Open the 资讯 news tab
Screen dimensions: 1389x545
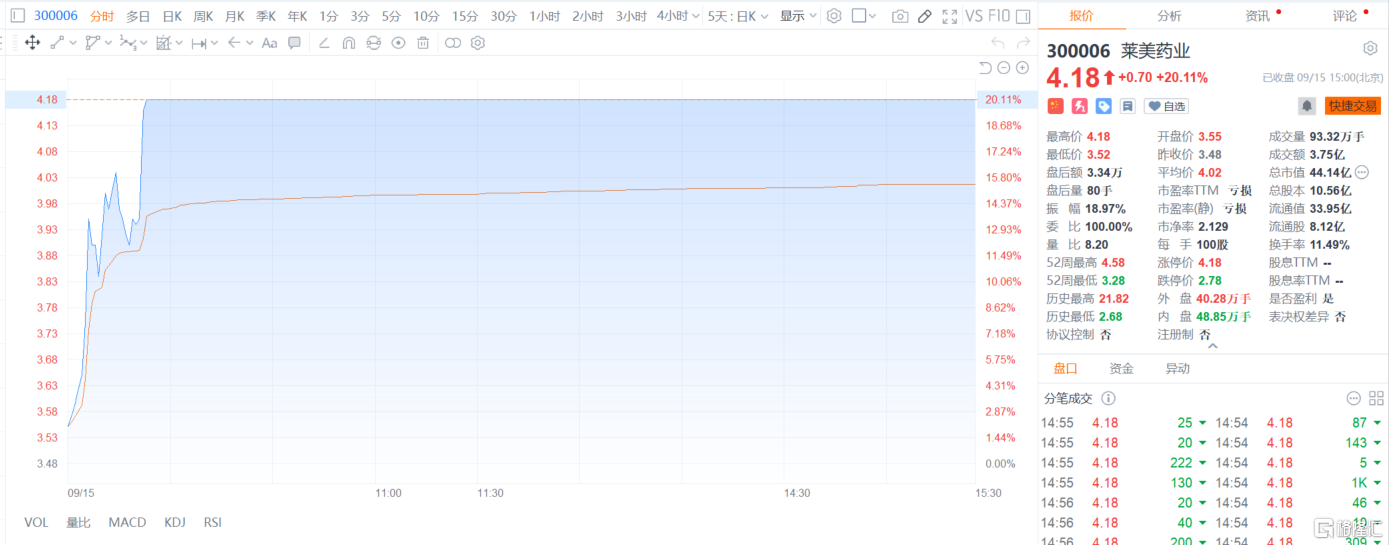coord(1257,15)
